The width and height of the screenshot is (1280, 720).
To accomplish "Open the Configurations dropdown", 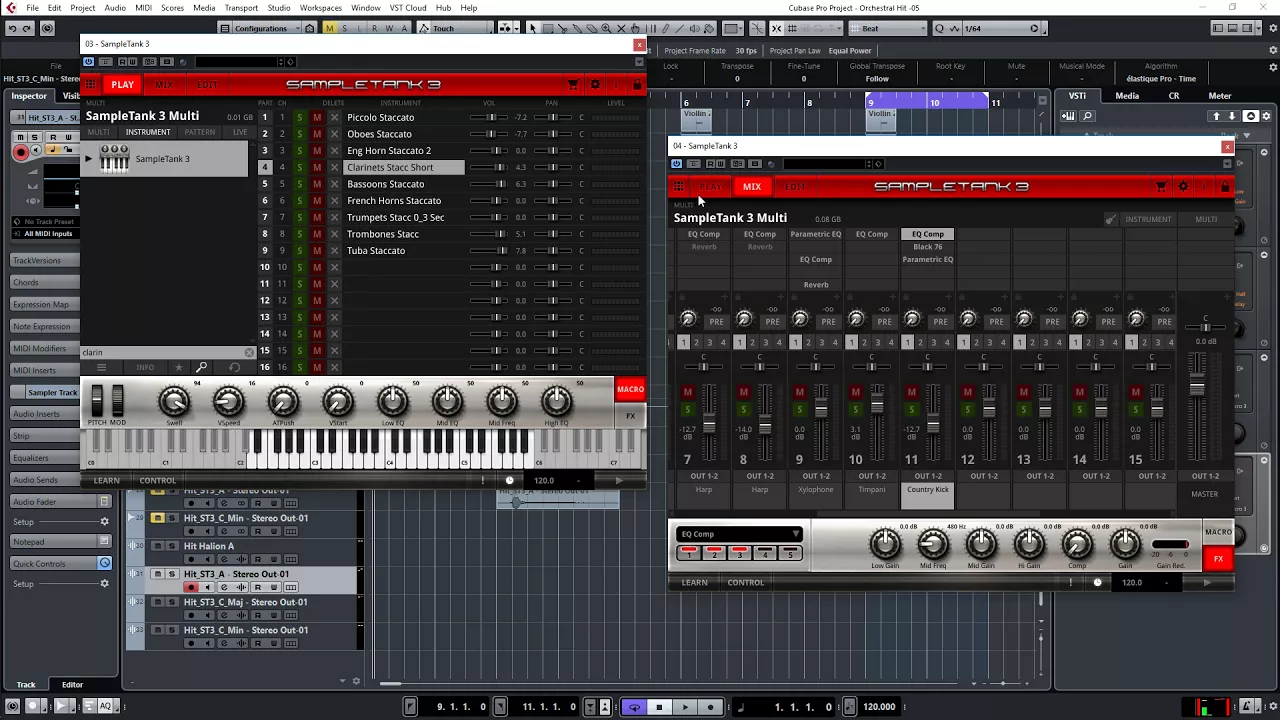I will (263, 28).
